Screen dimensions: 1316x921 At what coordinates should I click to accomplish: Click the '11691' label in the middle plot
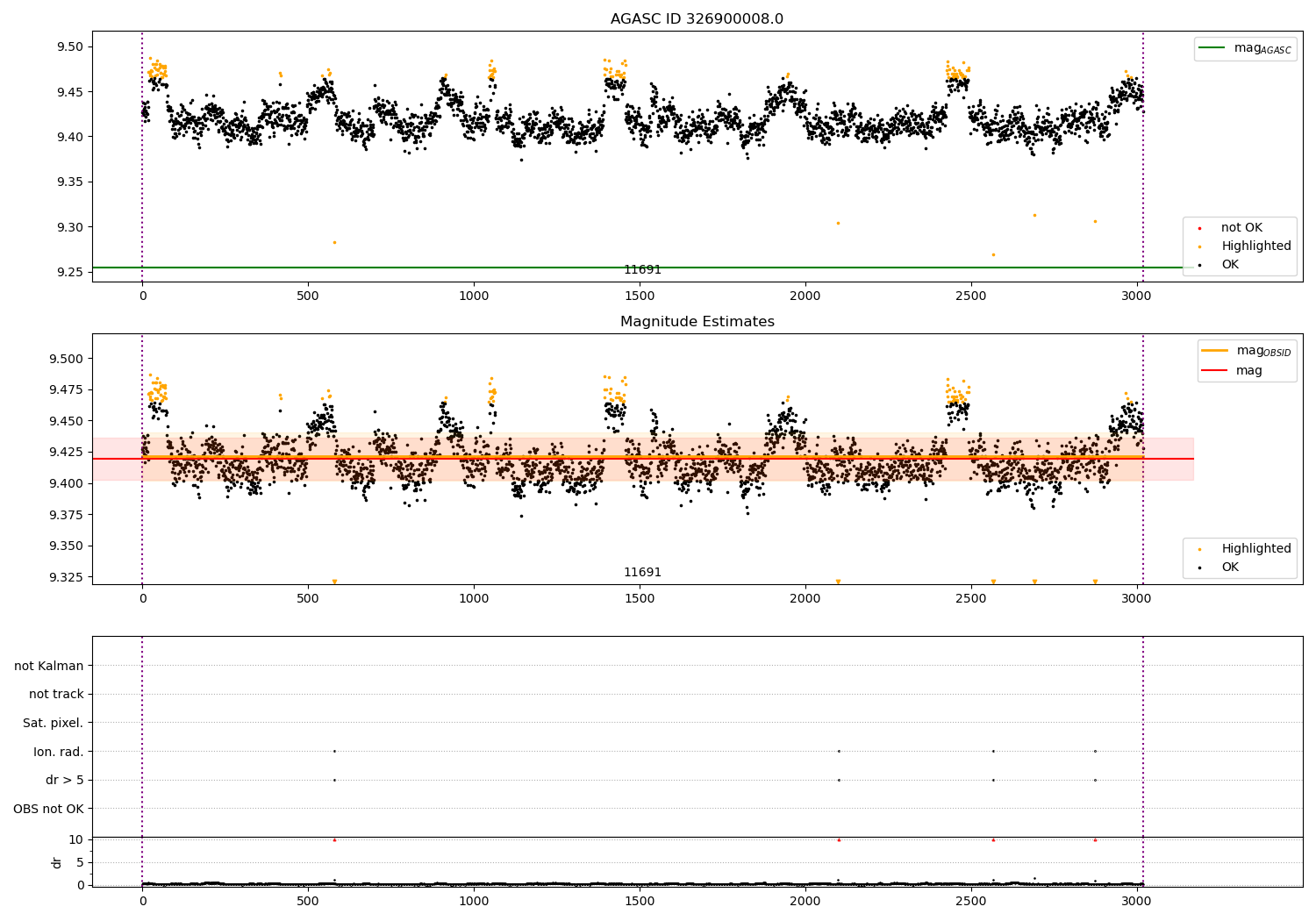coord(642,572)
